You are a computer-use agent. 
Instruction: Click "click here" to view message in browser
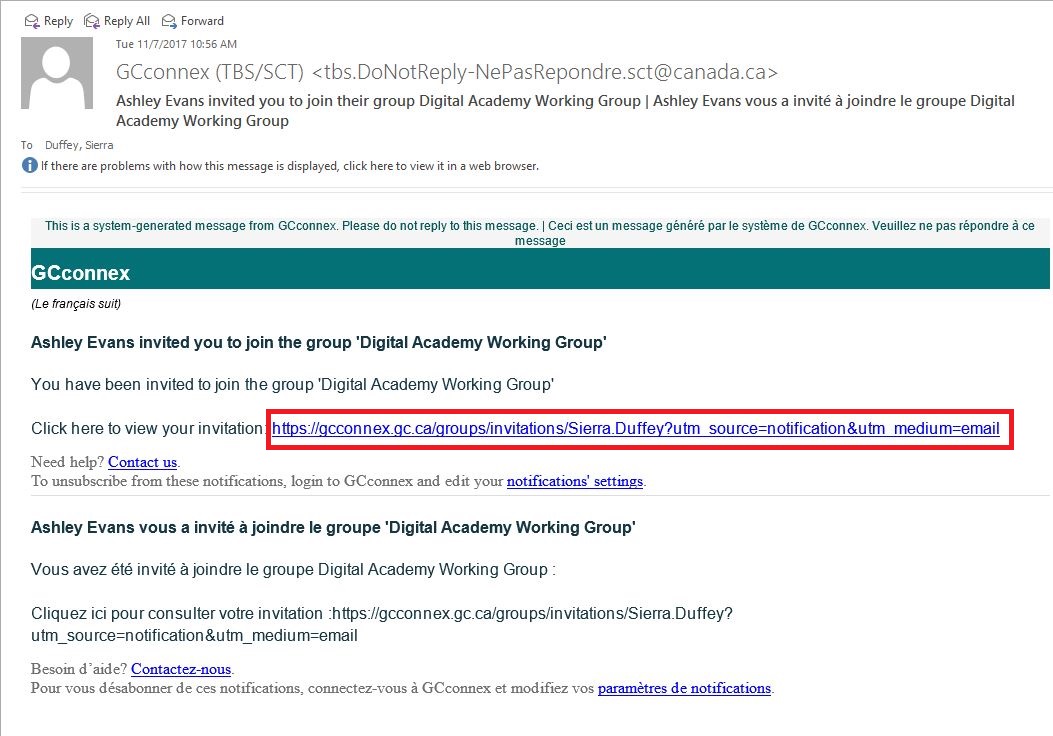pyautogui.click(x=370, y=165)
